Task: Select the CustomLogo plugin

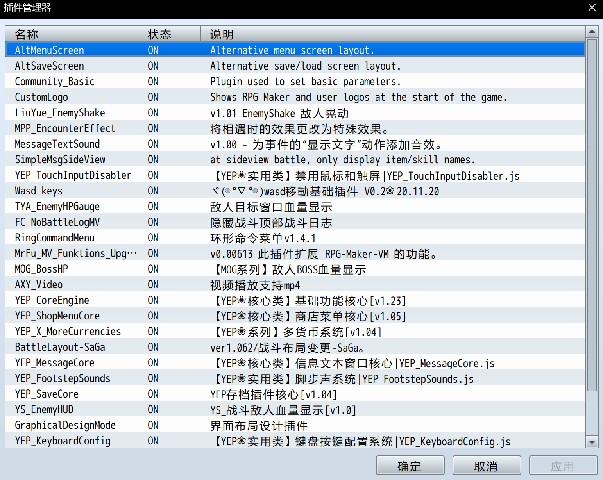Action: click(x=295, y=97)
